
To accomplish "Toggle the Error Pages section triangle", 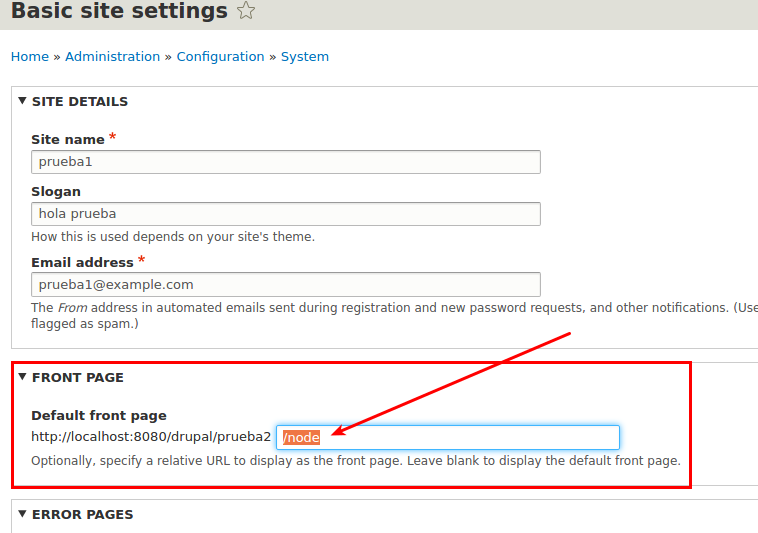I will click(x=22, y=514).
